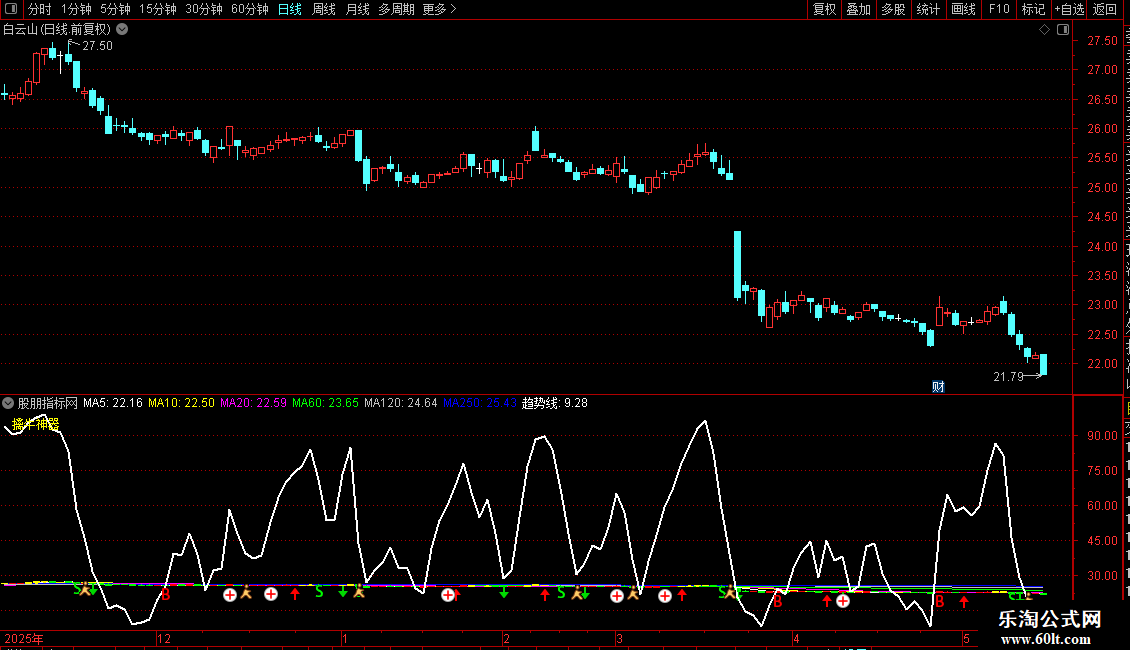Click the 趋势线: 9.28 value
This screenshot has width=1130, height=650.
pyautogui.click(x=554, y=403)
